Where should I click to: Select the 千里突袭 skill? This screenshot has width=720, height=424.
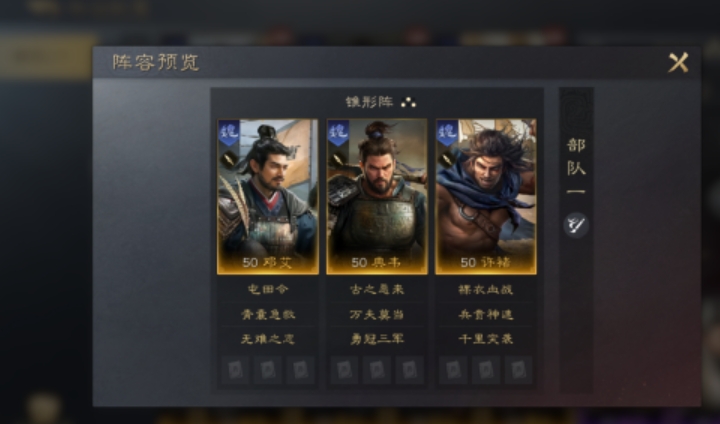(486, 339)
